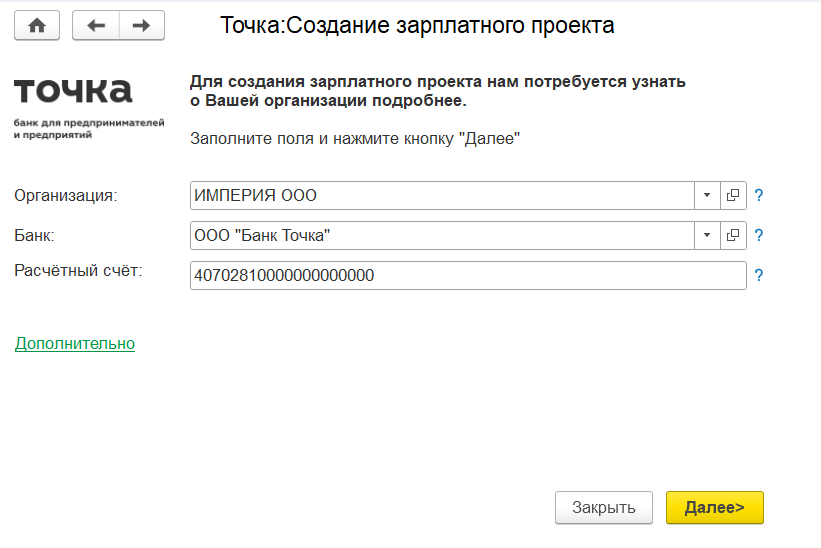Go back with the left arrow
This screenshot has width=821, height=548.
pos(96,26)
